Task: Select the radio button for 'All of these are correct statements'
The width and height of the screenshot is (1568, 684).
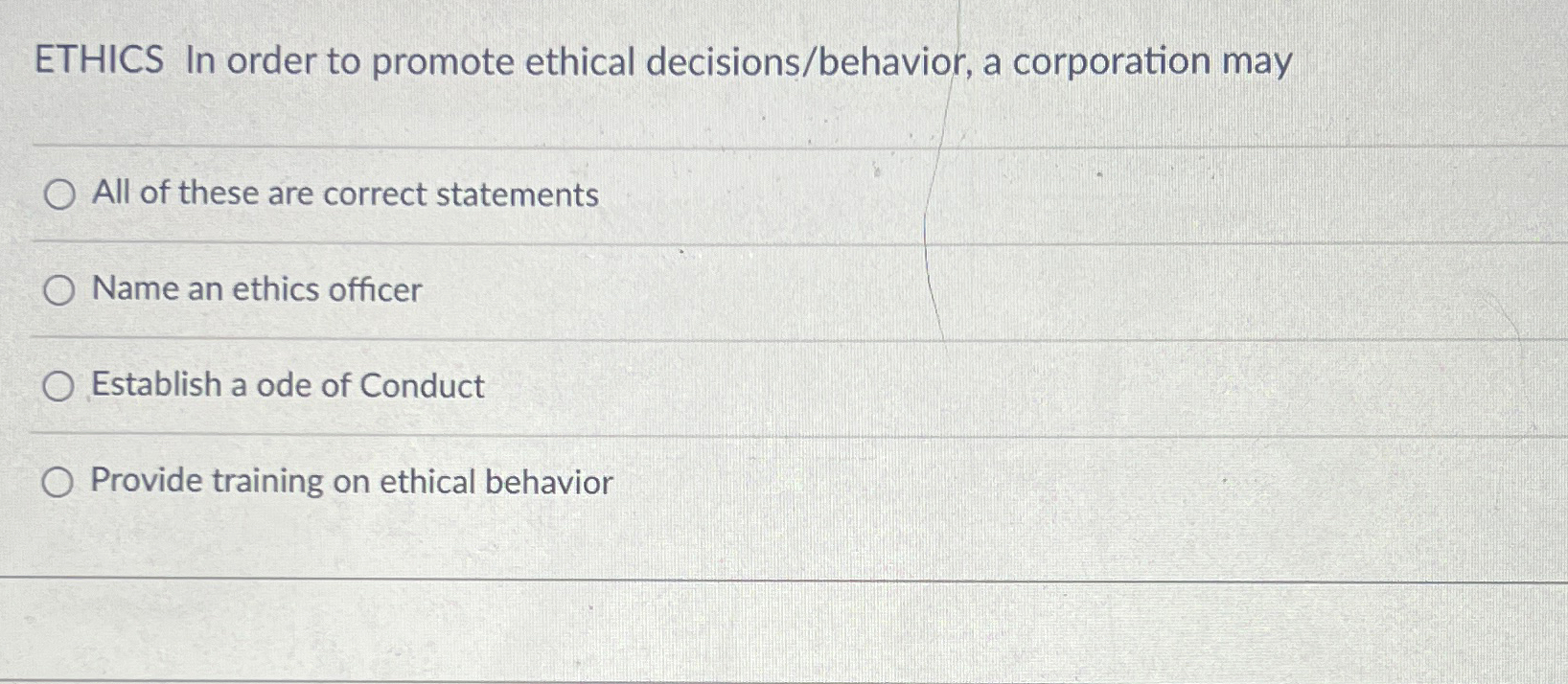Action: click(x=59, y=194)
